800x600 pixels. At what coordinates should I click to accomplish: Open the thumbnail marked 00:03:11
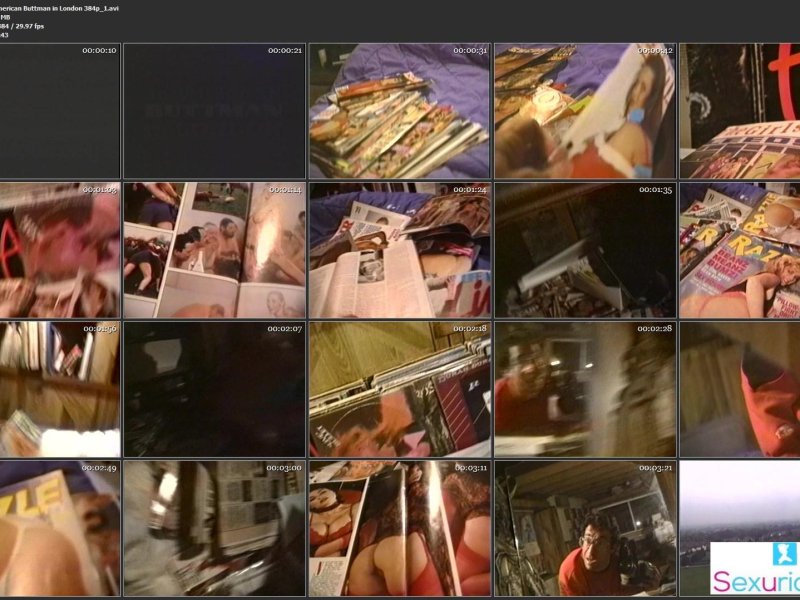399,529
